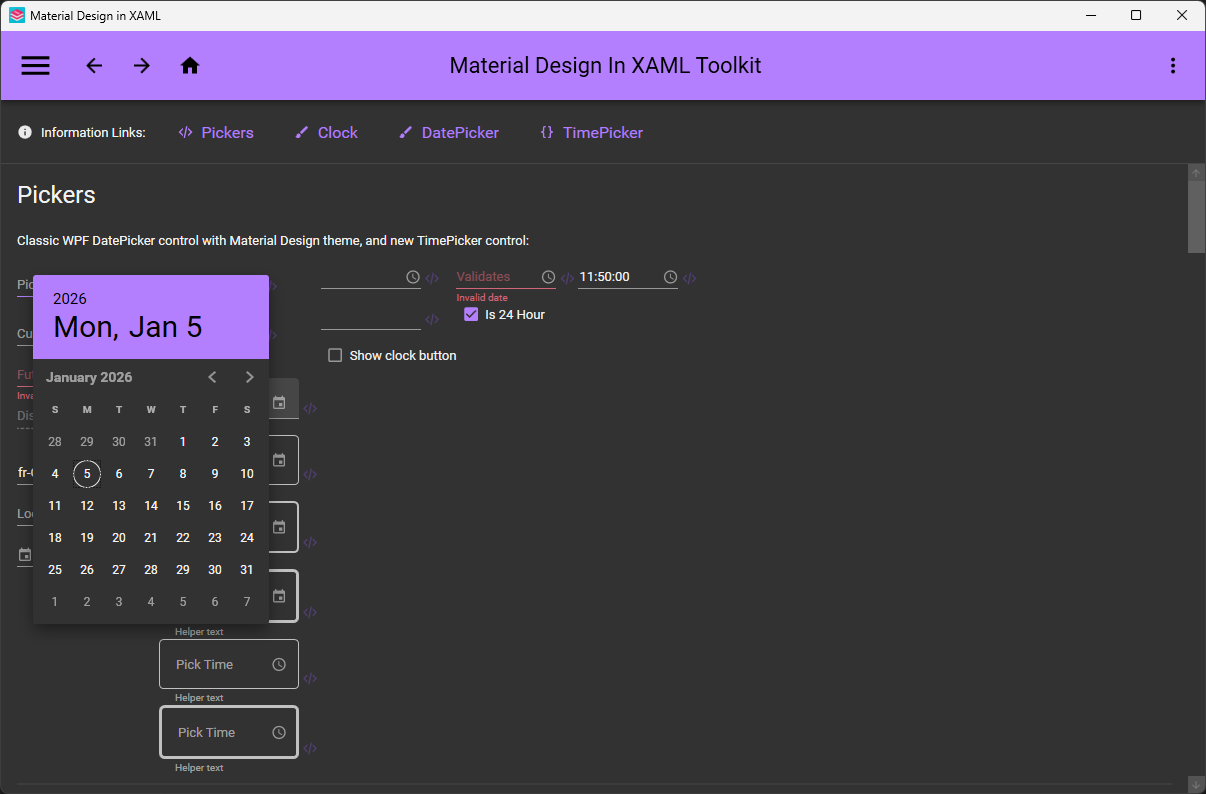The width and height of the screenshot is (1206, 794).
Task: Click the vertical scrollbar thumb
Action: pyautogui.click(x=1196, y=217)
